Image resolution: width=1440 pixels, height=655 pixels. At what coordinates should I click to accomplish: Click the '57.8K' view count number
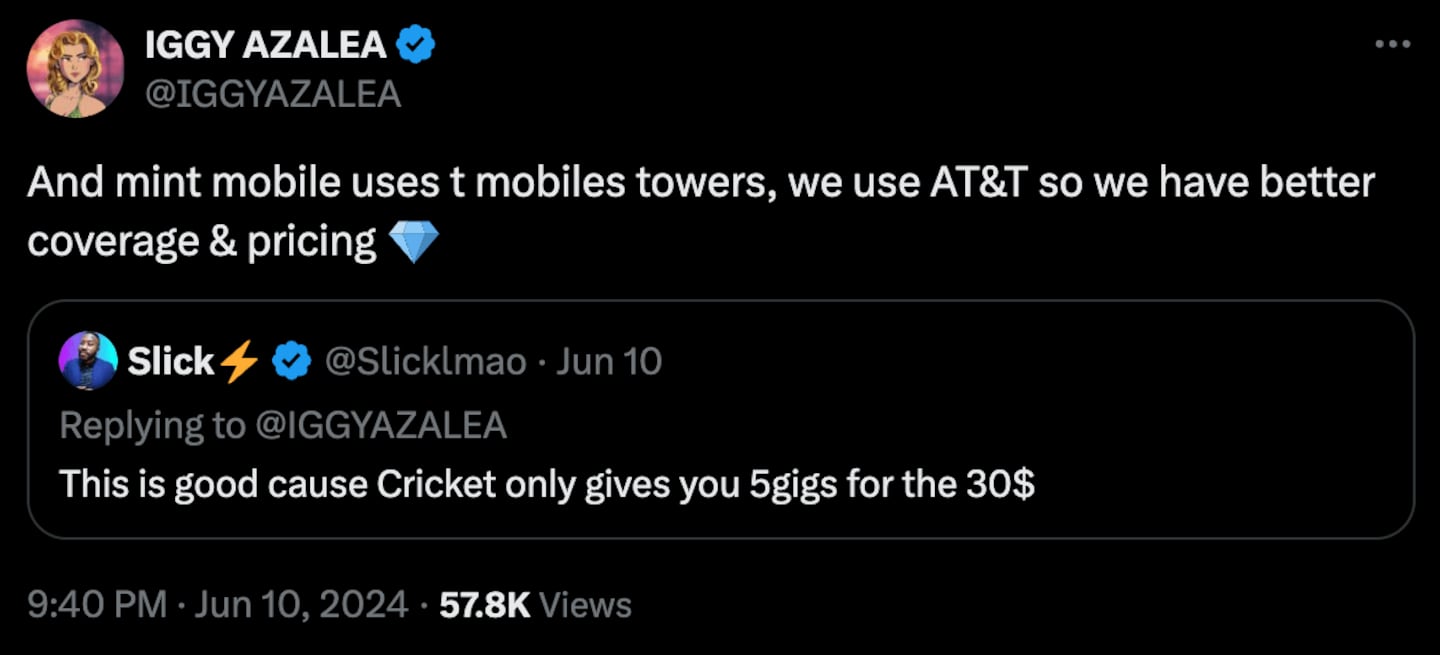485,605
